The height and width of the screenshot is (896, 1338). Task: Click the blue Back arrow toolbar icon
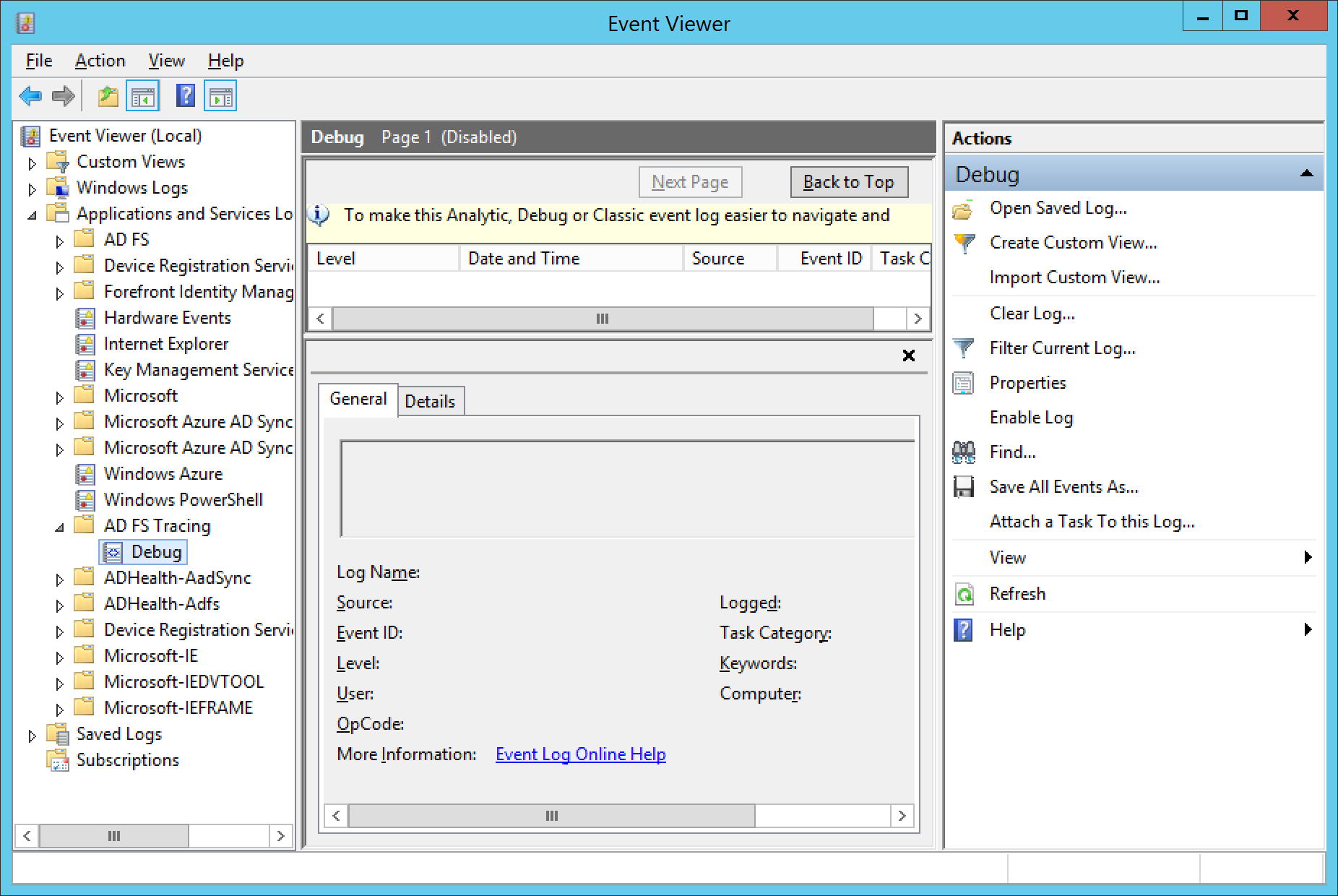pos(30,96)
